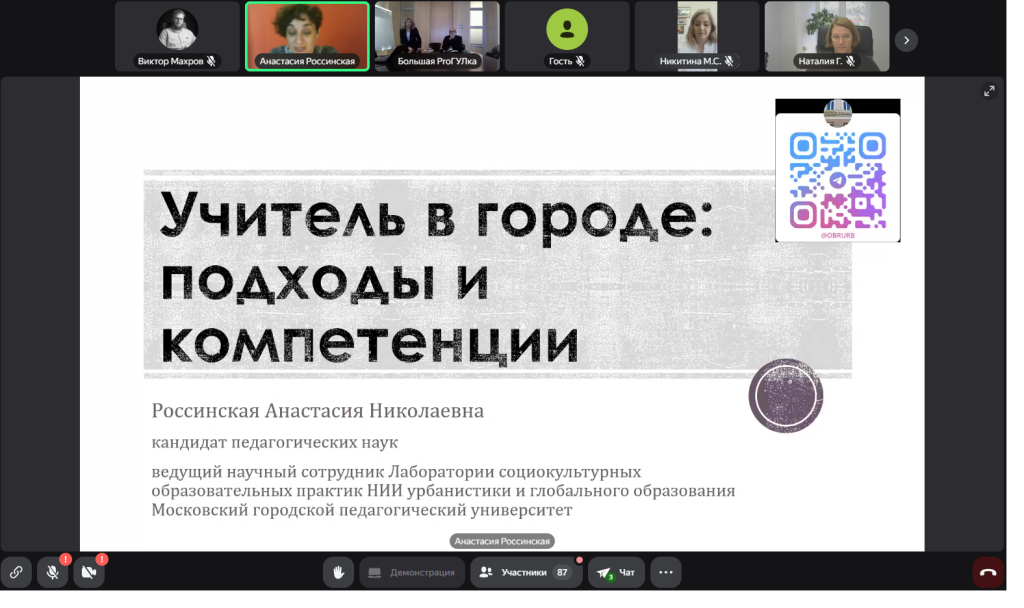This screenshot has width=1024, height=608.
Task: Leave the call with red phone button
Action: pos(988,573)
